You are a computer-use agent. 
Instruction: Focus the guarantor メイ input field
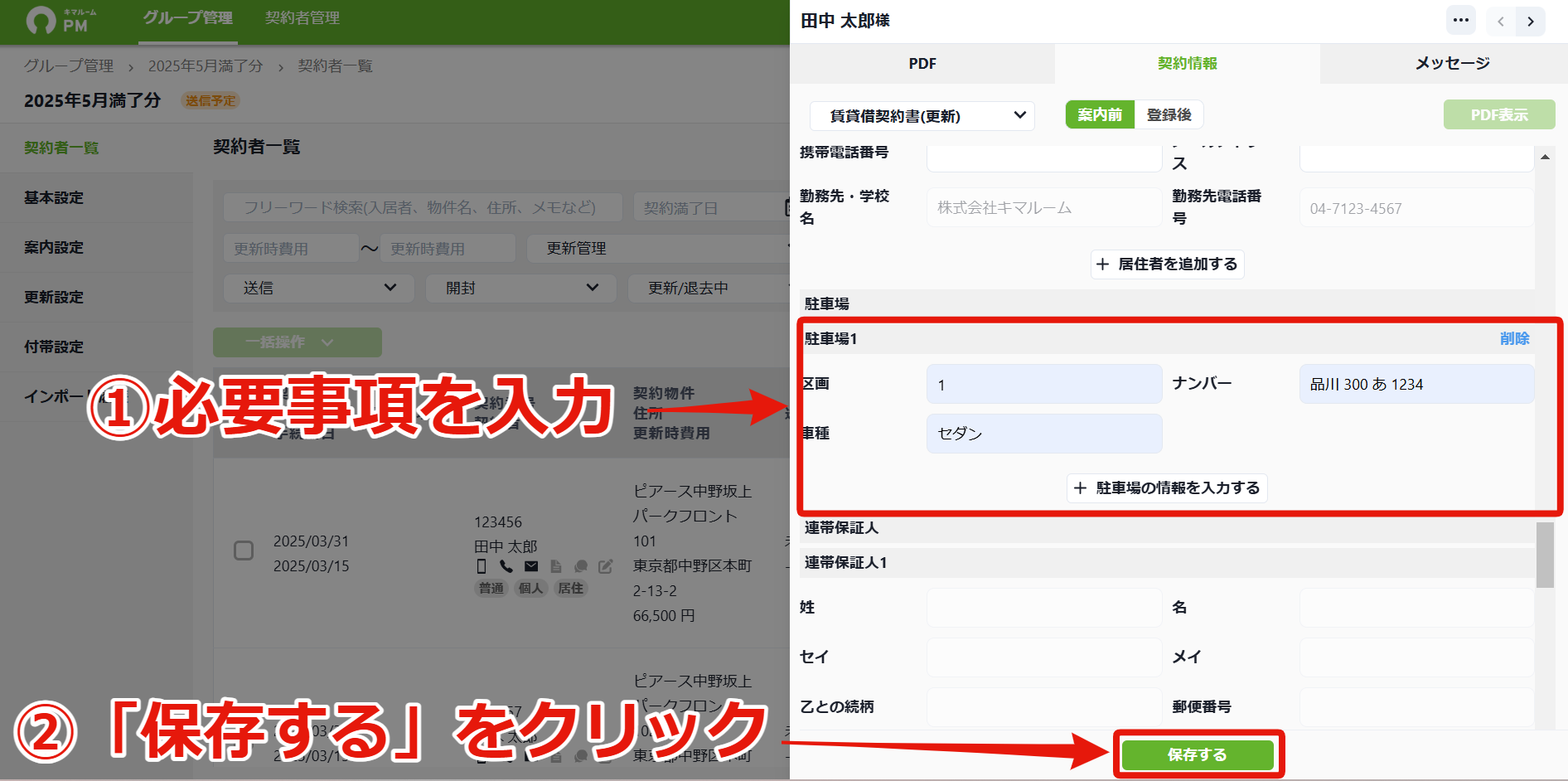click(x=1416, y=657)
